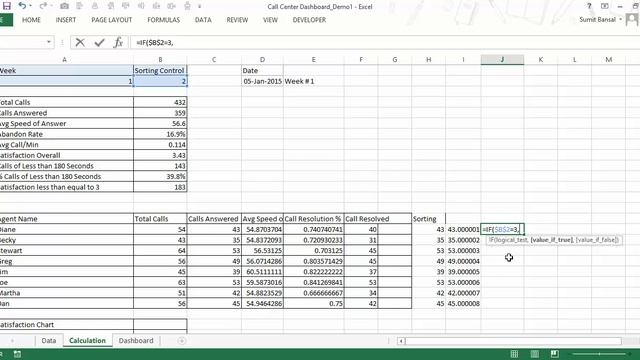Click the Martha agent name cell
Image resolution: width=640 pixels, height=360 pixels.
(x=67, y=293)
